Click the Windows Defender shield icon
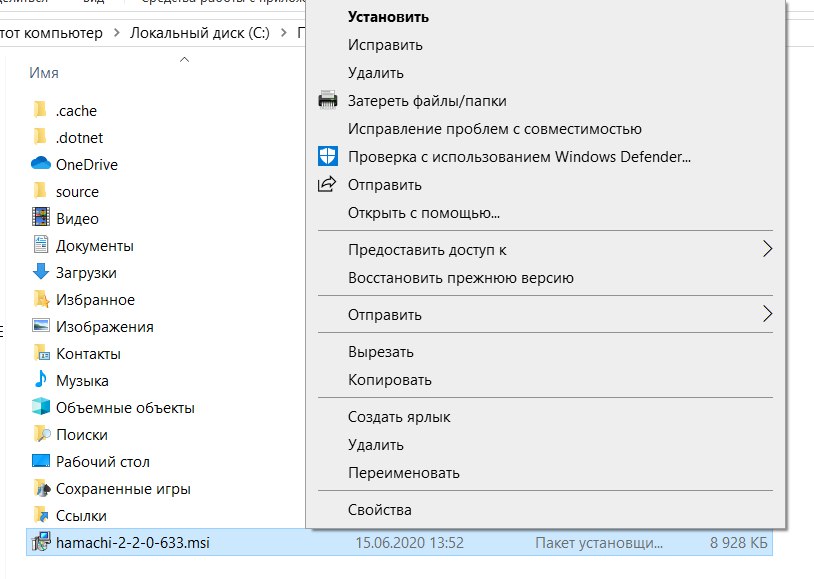The width and height of the screenshot is (814, 579). (x=328, y=156)
